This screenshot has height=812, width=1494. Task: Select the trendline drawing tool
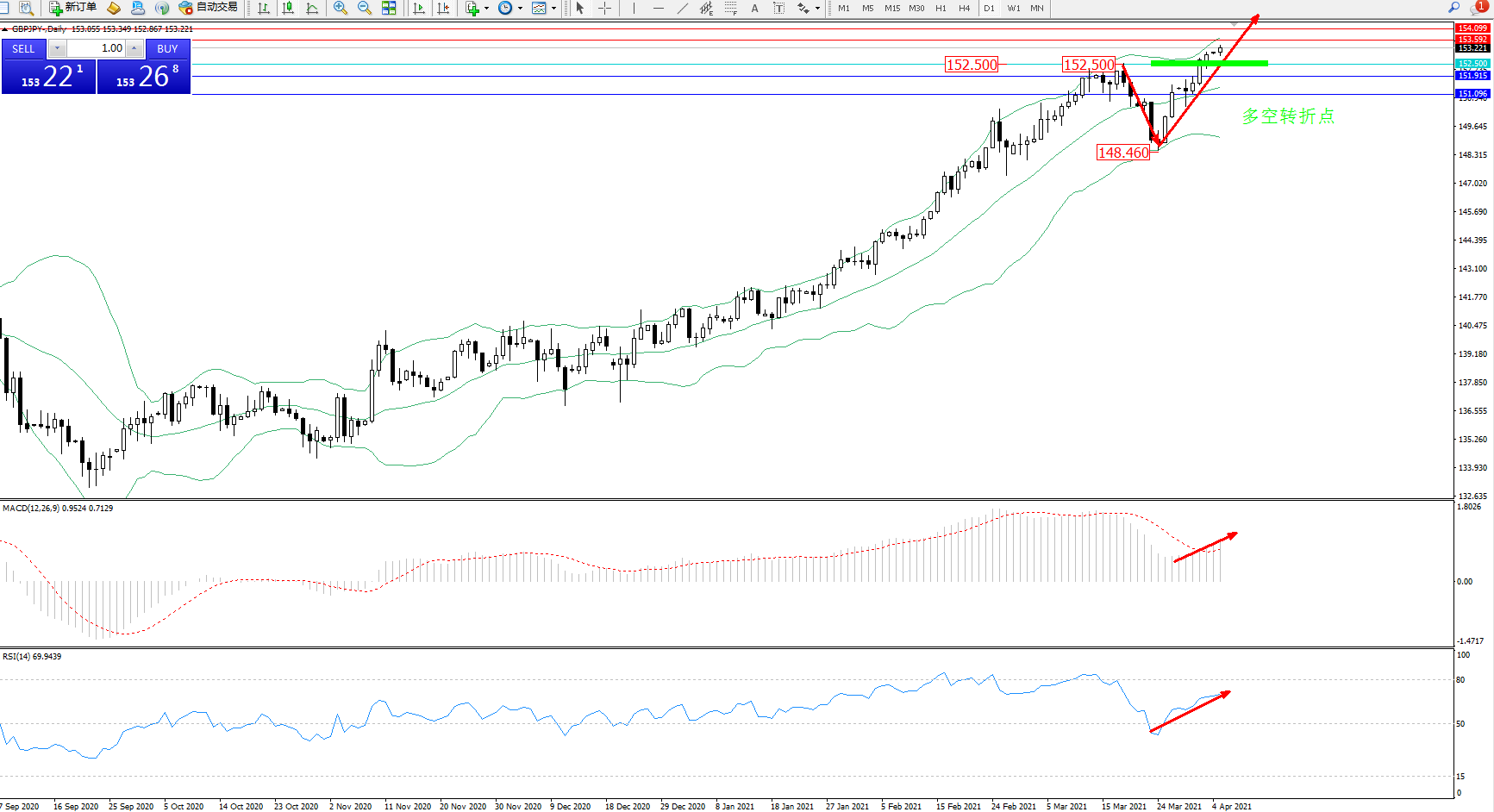click(683, 8)
